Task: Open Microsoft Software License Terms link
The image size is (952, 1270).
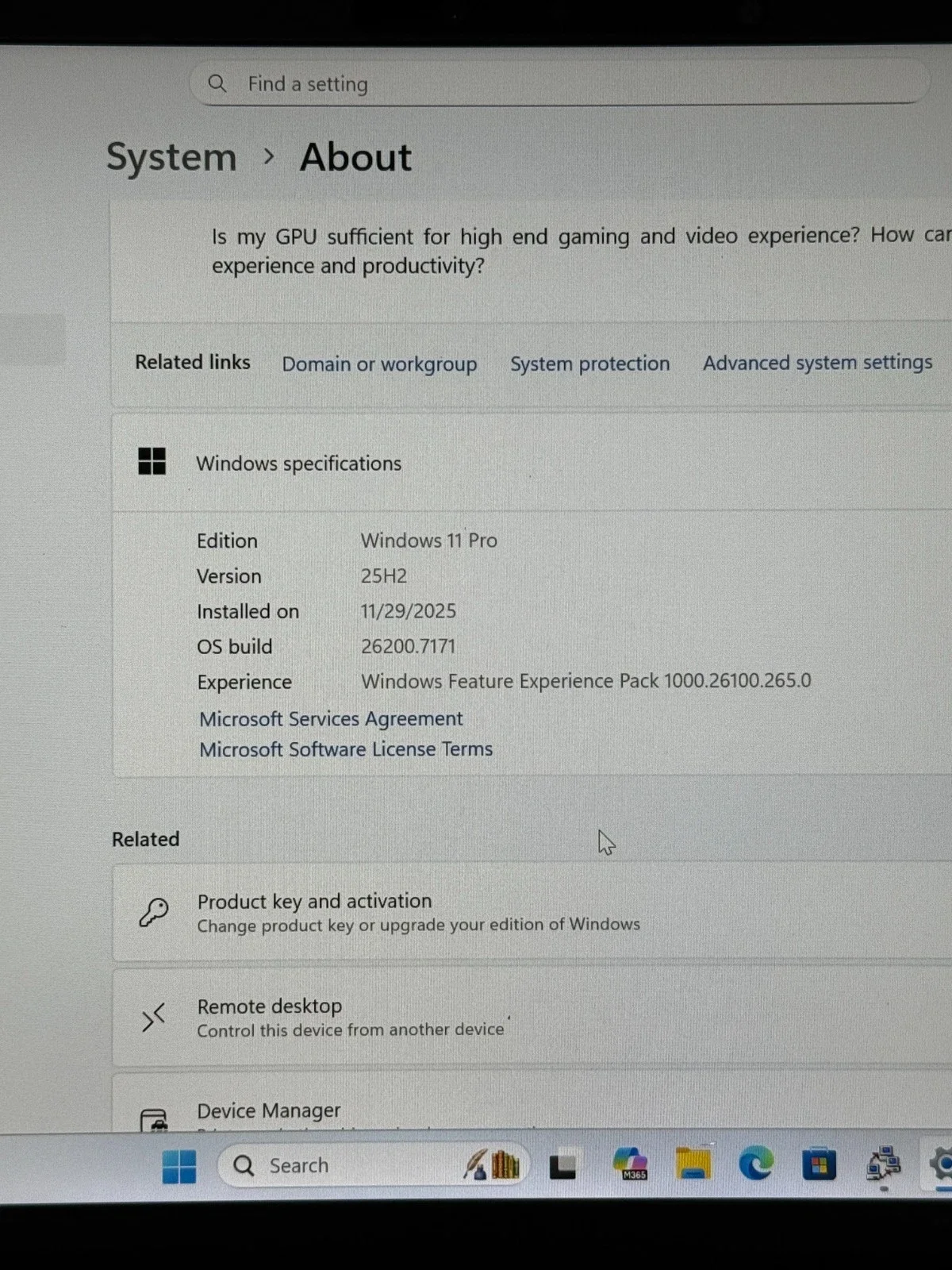Action: click(x=346, y=749)
